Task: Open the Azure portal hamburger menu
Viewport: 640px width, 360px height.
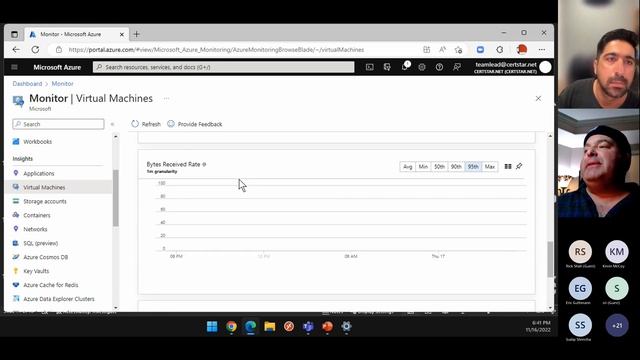Action: click(14, 67)
